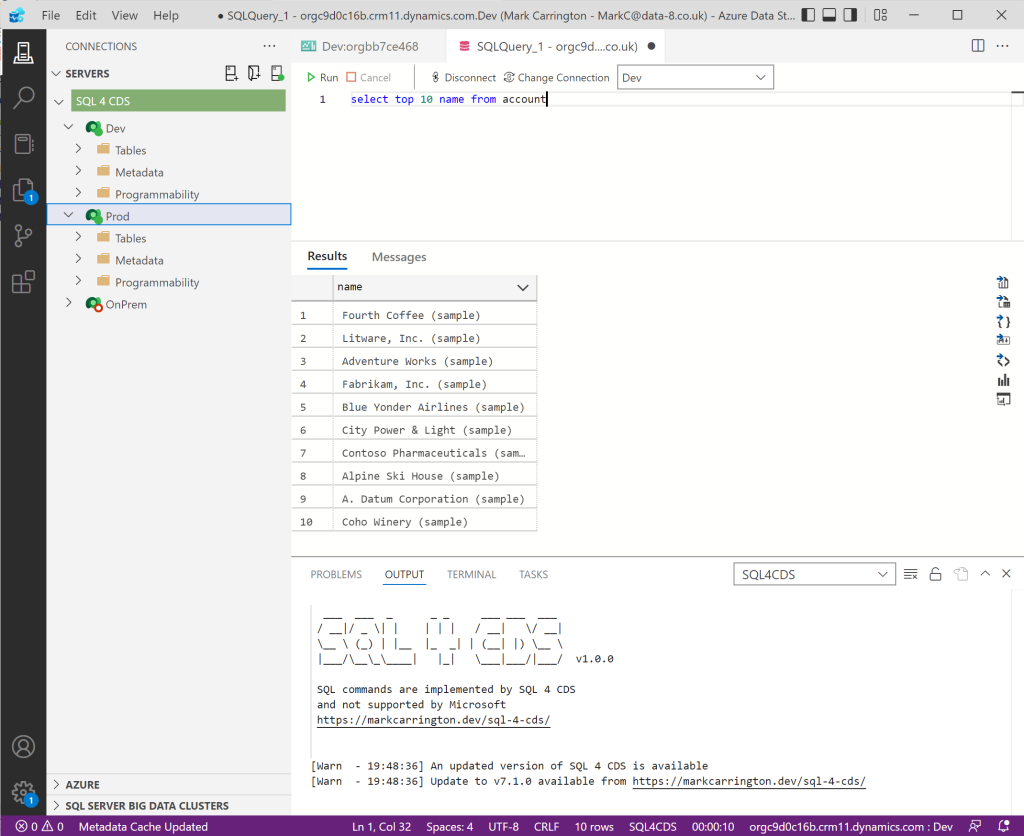The height and width of the screenshot is (836, 1024).
Task: Collapse the SERVERS section
Action: 56,73
